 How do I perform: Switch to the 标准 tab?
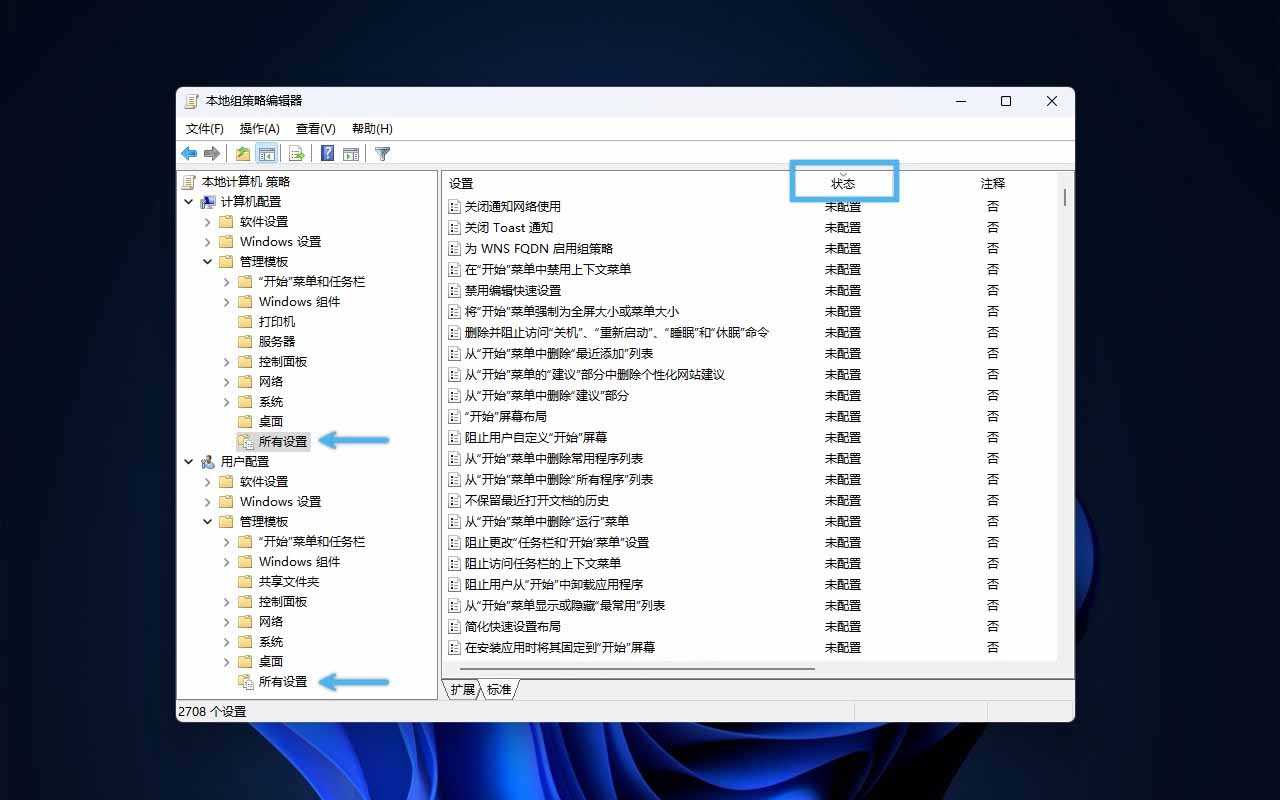pyautogui.click(x=499, y=690)
